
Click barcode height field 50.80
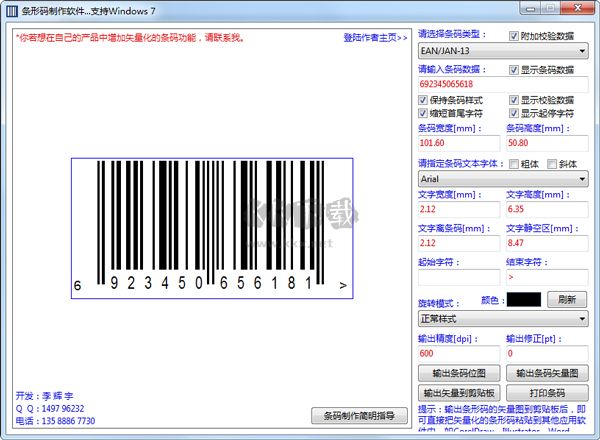(547, 143)
